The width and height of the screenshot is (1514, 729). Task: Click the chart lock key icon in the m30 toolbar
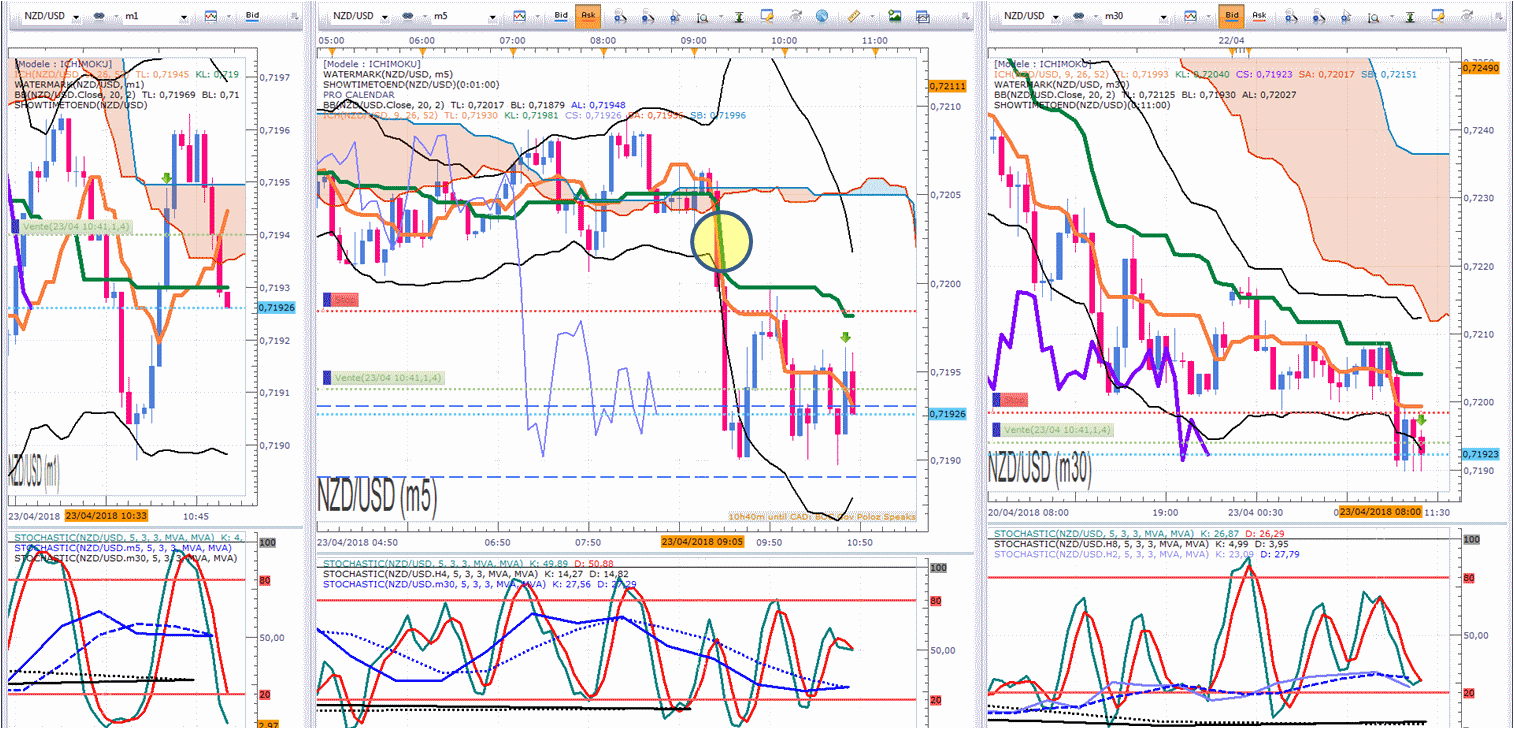click(x=1437, y=16)
